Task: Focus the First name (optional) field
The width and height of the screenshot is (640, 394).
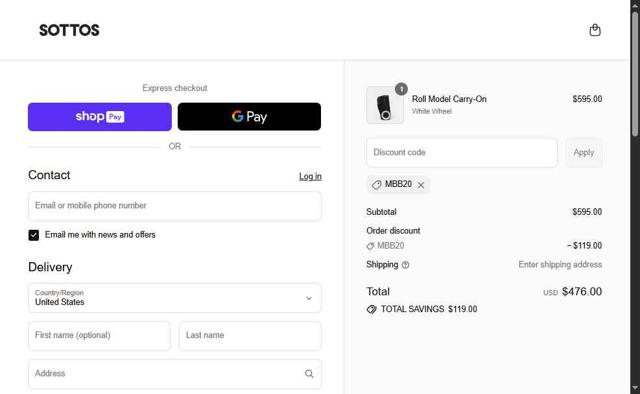Action: point(99,336)
